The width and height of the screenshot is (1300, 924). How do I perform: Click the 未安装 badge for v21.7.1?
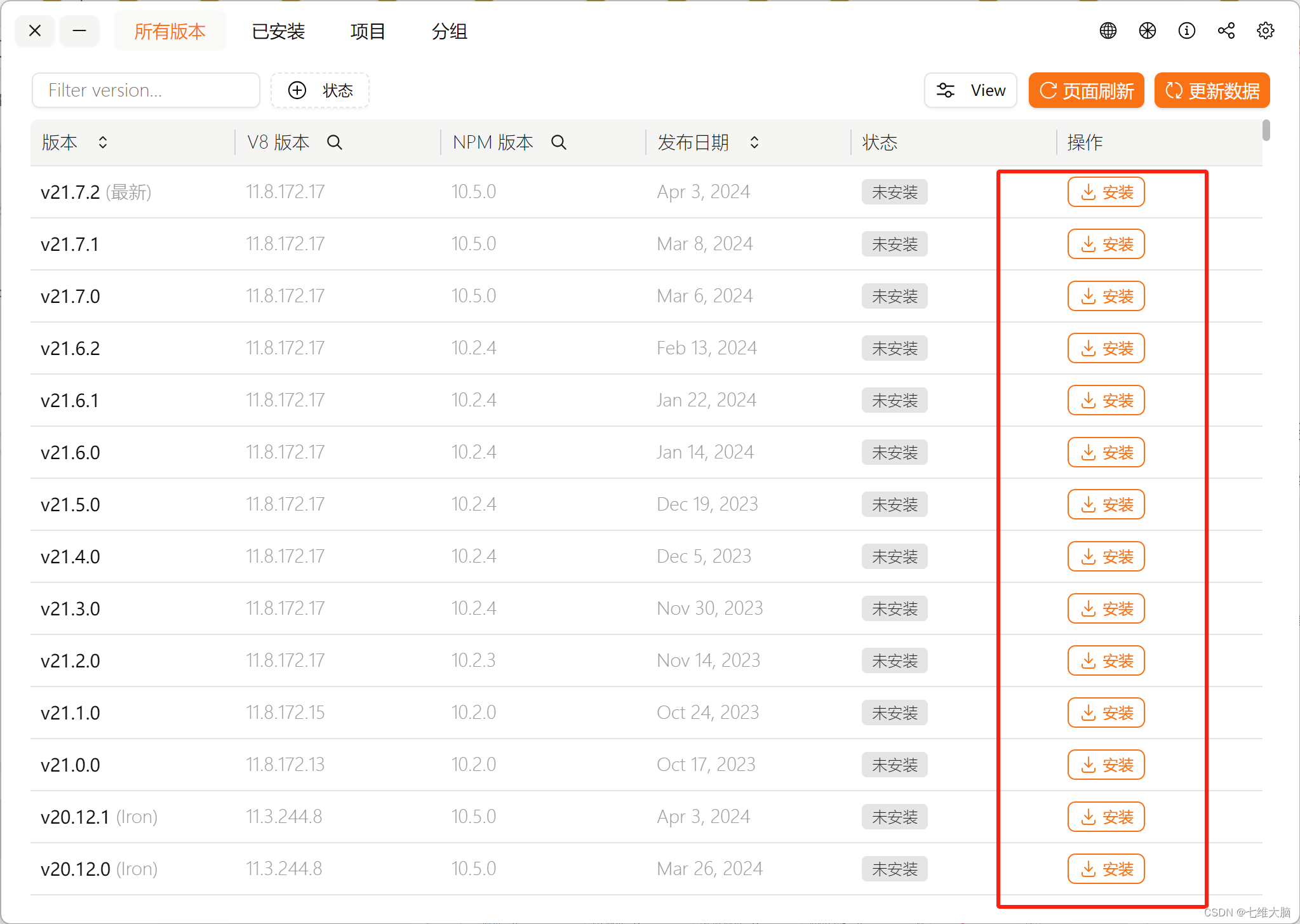(895, 244)
